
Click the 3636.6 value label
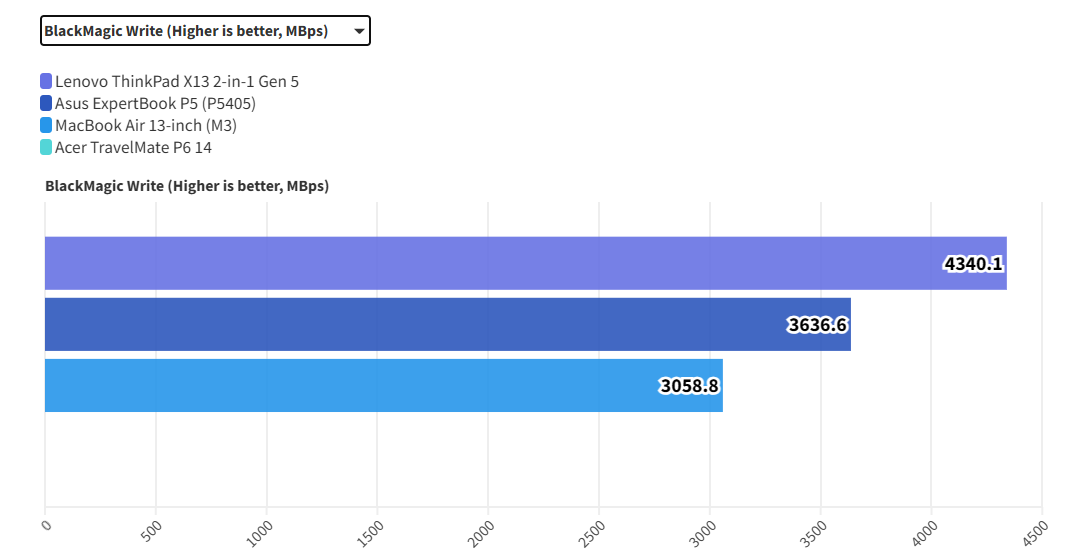tap(818, 325)
